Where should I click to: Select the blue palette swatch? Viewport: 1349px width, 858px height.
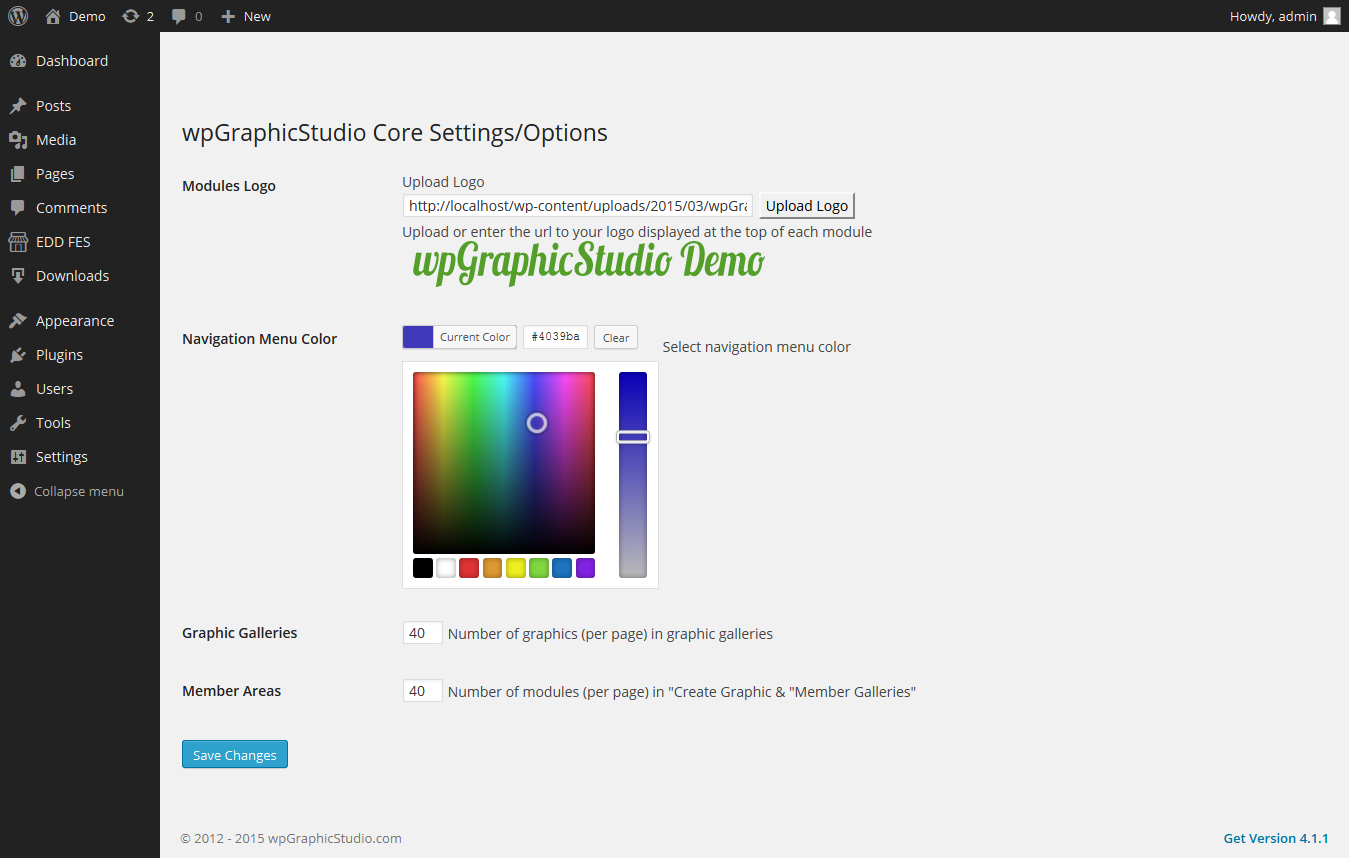click(x=562, y=568)
